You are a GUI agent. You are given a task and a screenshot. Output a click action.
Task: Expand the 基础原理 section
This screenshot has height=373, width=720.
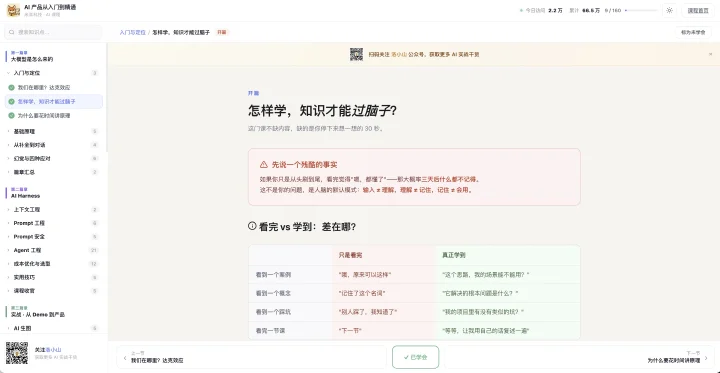point(54,131)
